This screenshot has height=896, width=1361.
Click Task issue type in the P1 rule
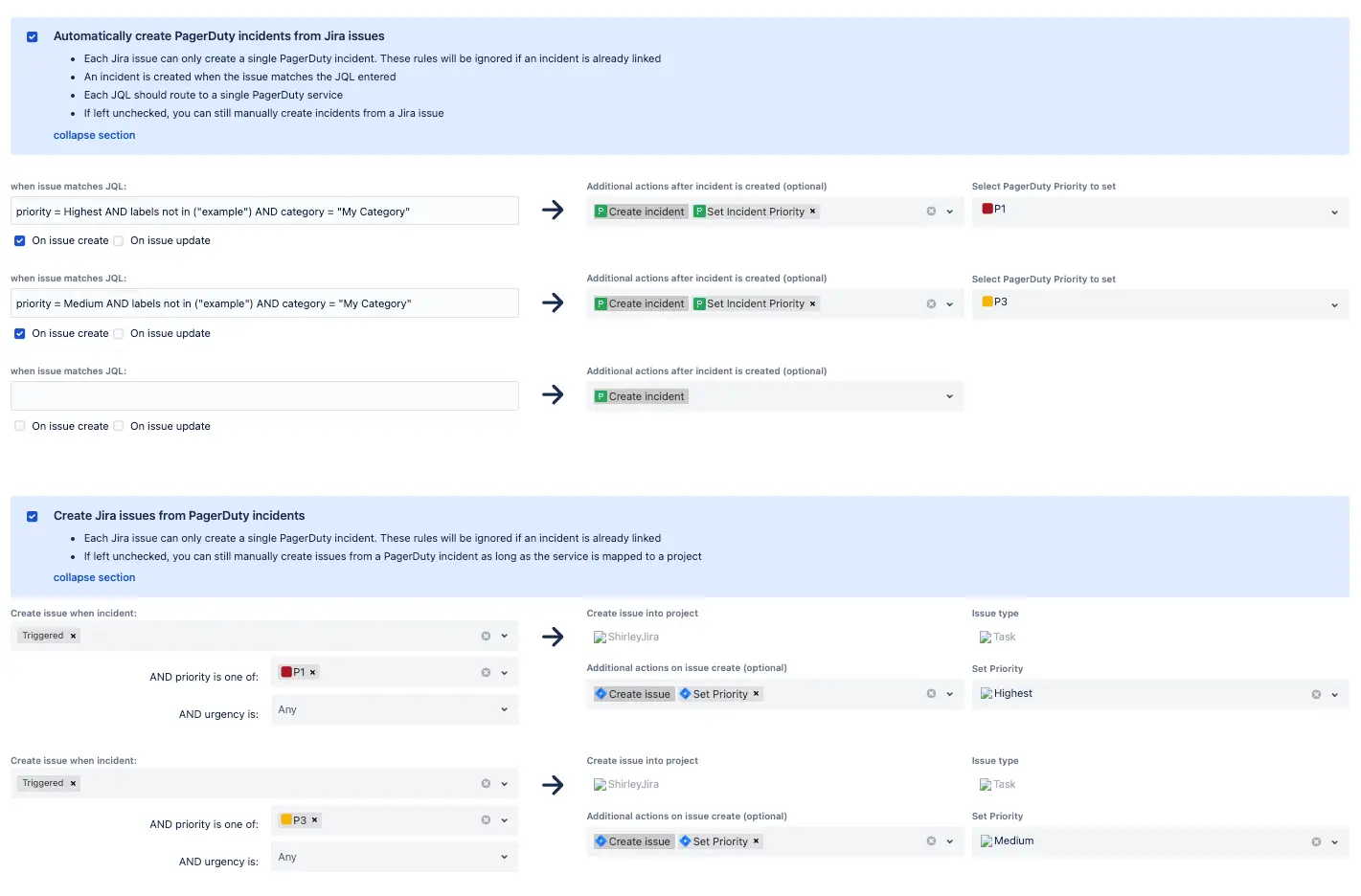point(997,637)
